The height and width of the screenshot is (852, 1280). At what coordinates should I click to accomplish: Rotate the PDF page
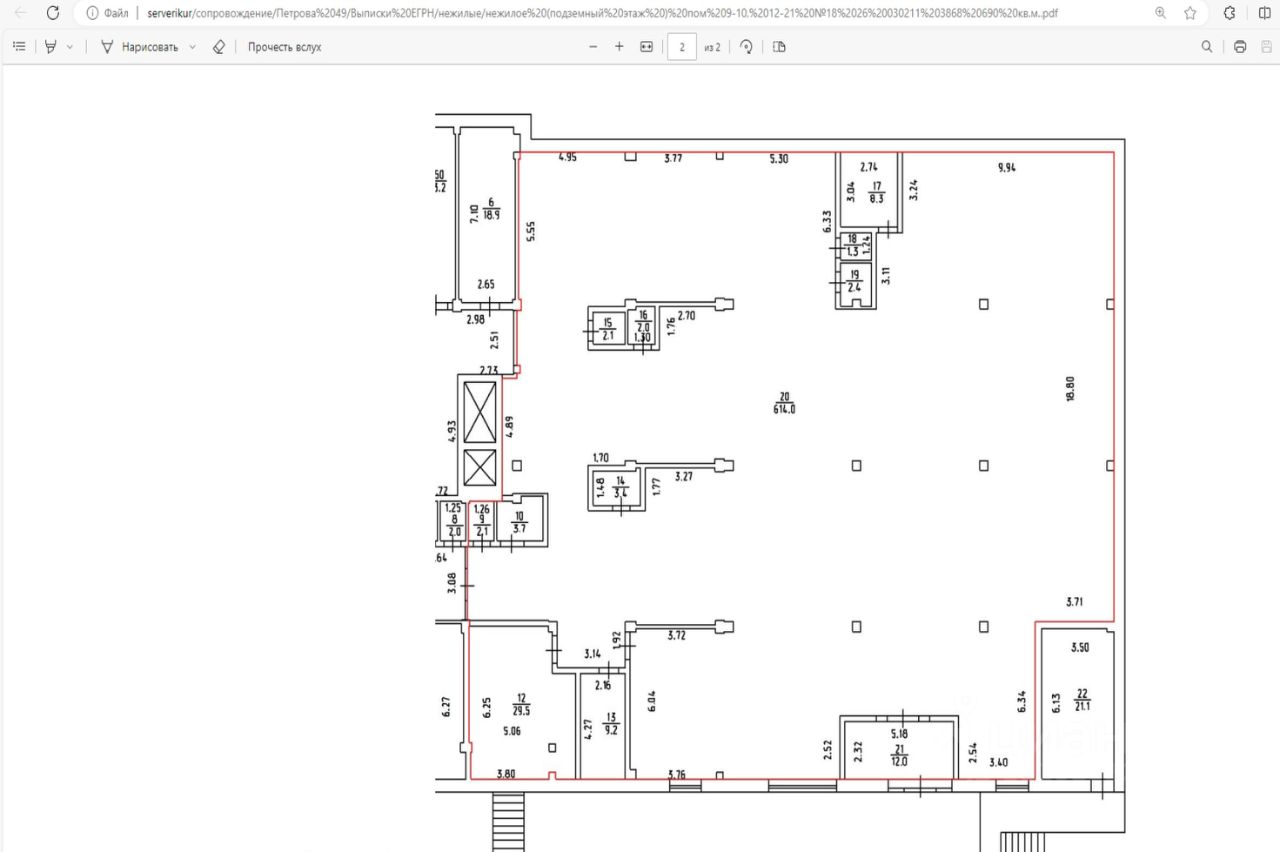746,47
